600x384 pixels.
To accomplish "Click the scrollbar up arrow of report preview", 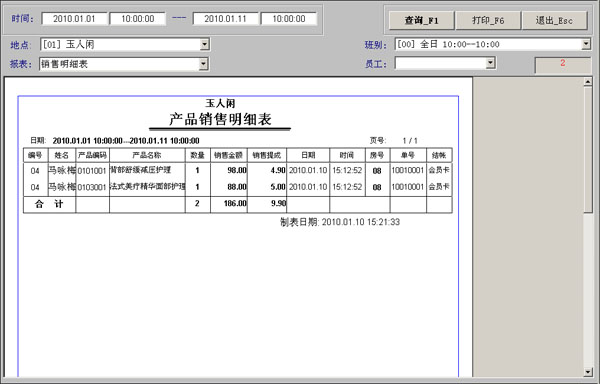I will (588, 81).
